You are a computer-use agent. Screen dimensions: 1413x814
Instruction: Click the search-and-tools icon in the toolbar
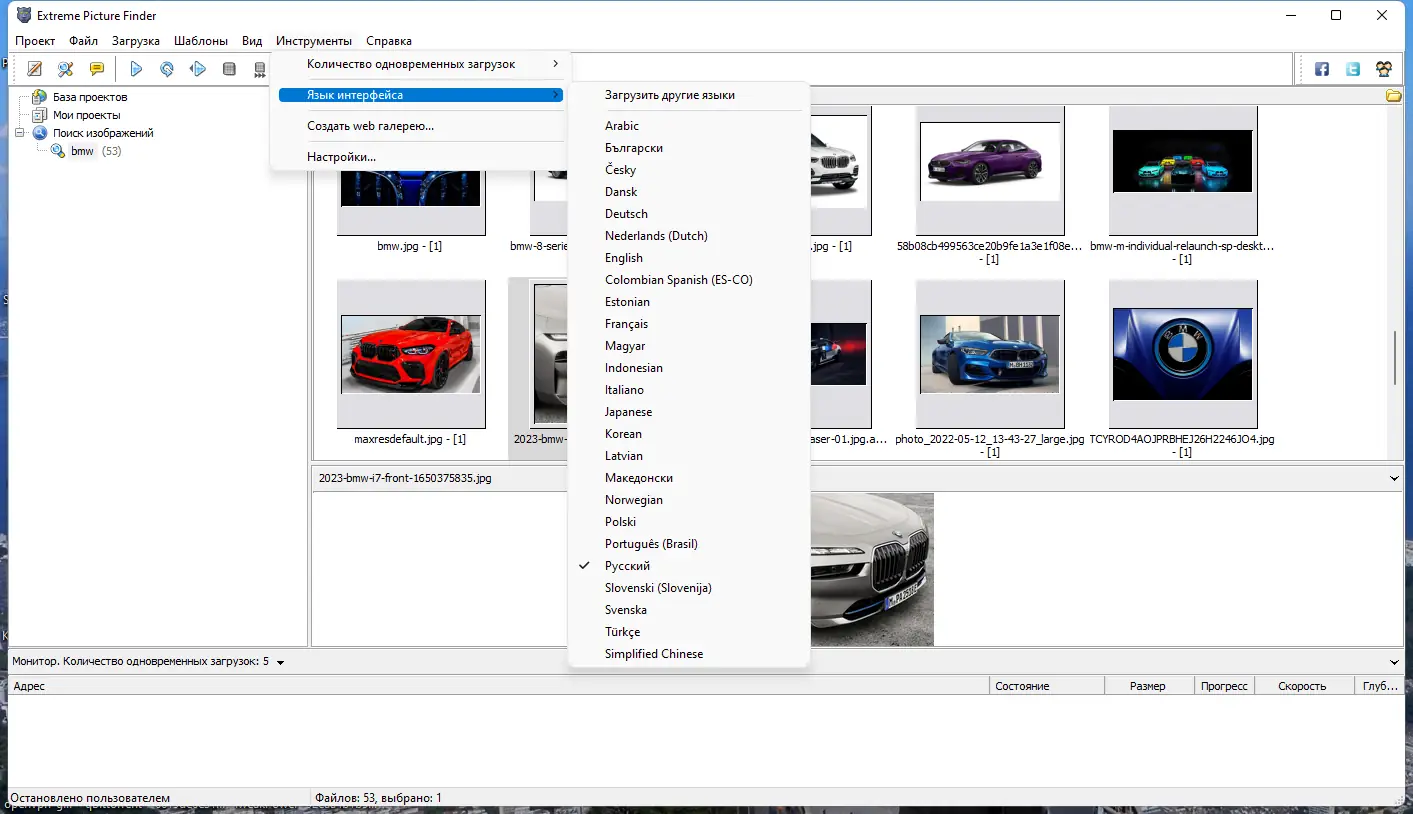[x=65, y=69]
